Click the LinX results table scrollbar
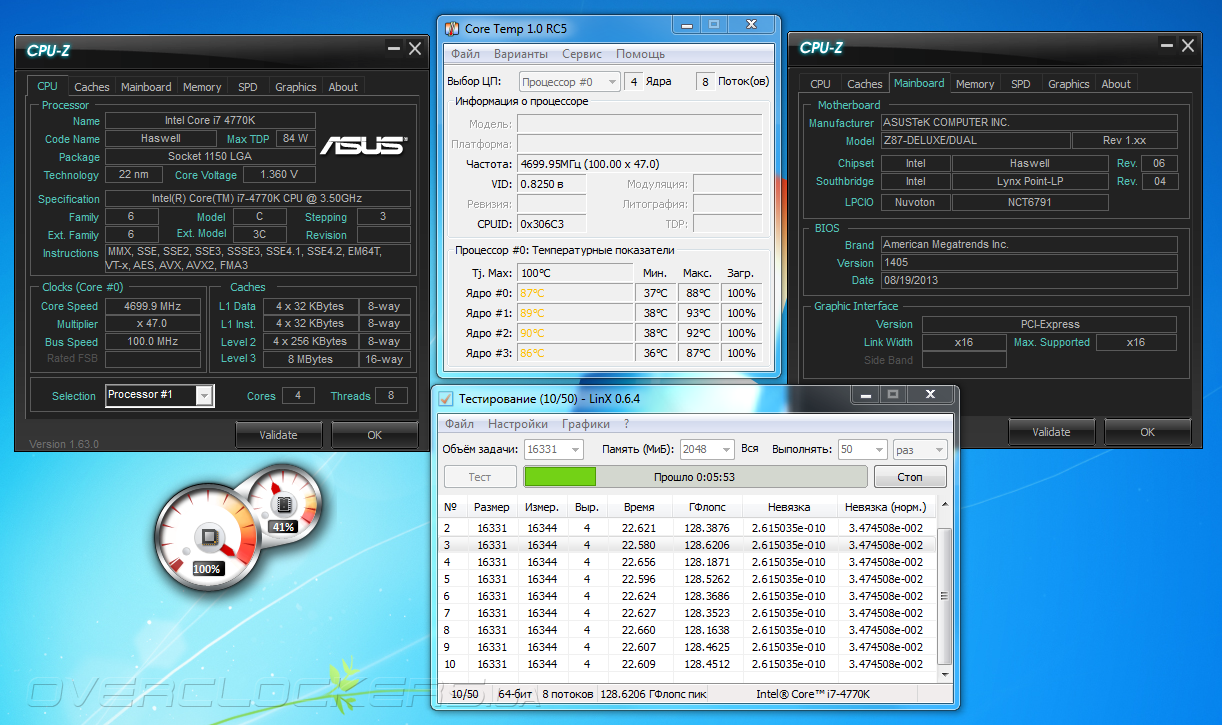Image resolution: width=1222 pixels, height=725 pixels. coord(945,590)
